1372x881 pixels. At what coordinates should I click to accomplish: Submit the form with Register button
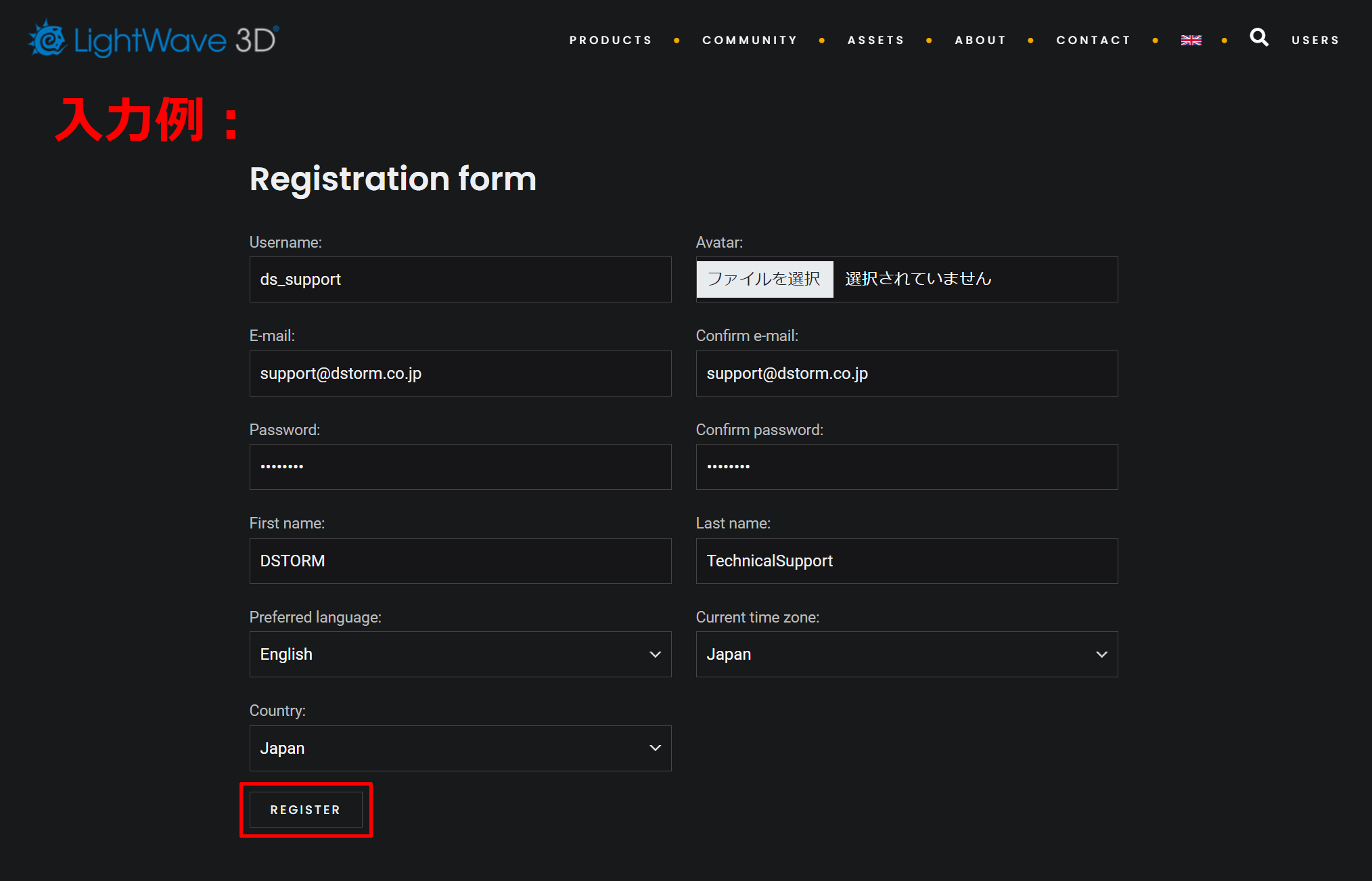306,810
